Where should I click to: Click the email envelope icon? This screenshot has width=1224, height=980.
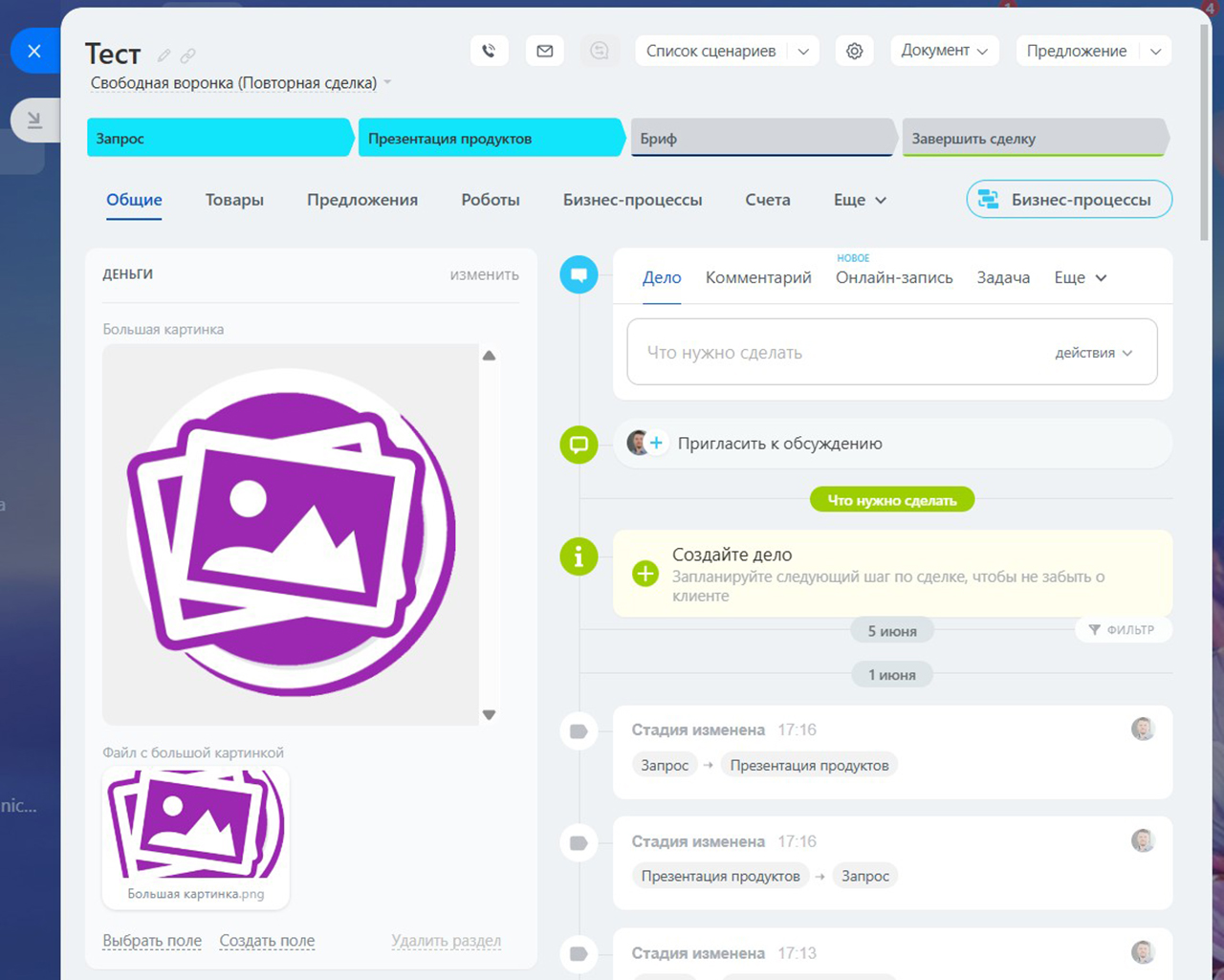coord(545,52)
